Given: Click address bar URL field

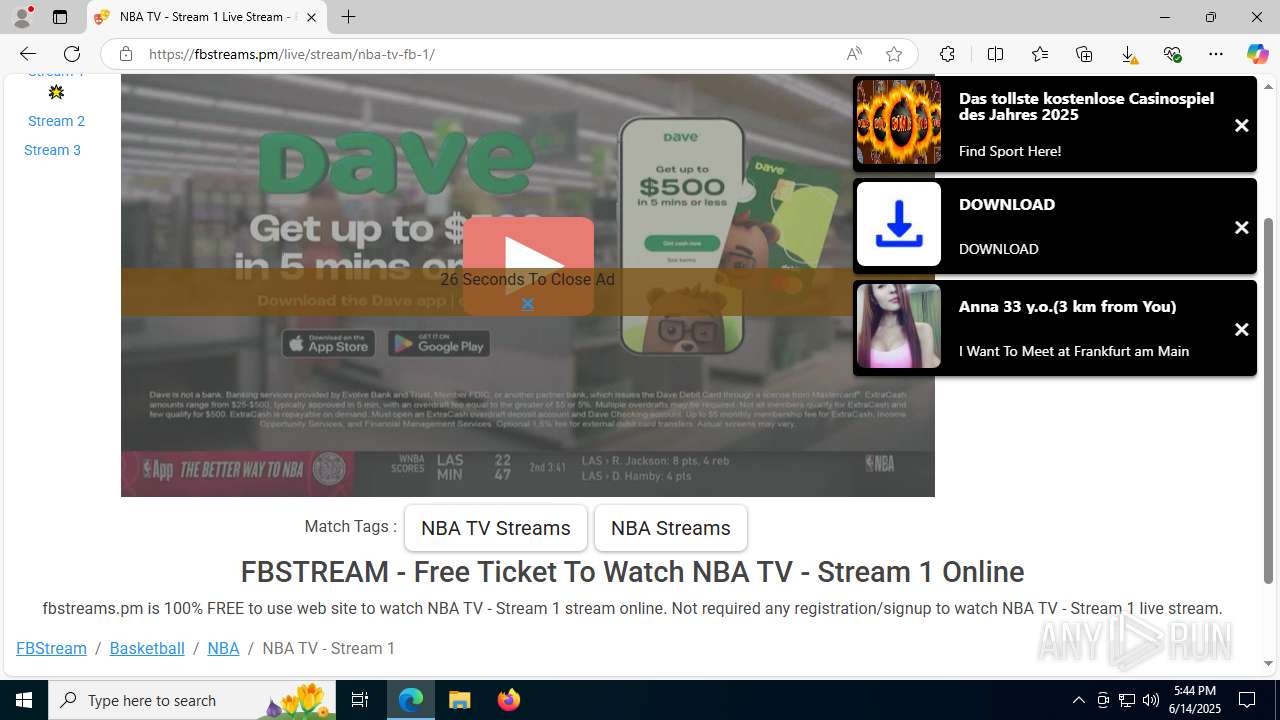Looking at the screenshot, I should 490,54.
